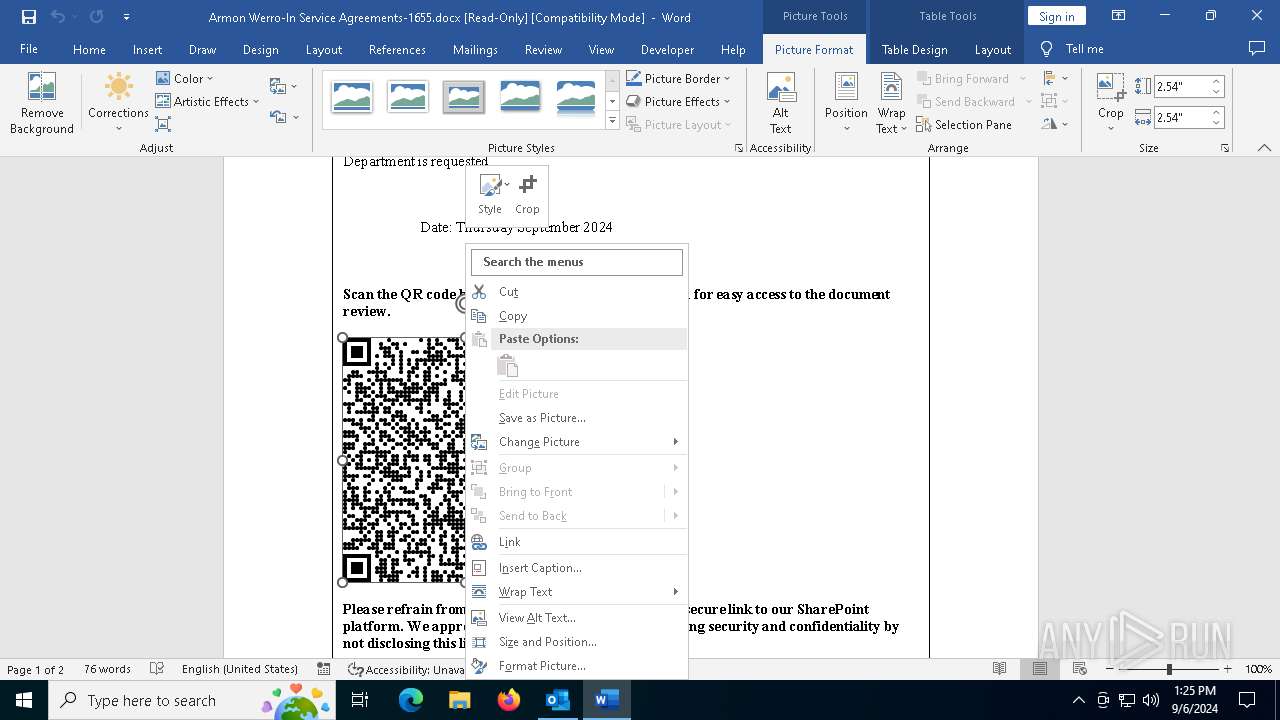Image resolution: width=1280 pixels, height=720 pixels.
Task: Click the Compress Pictures icon
Action: click(x=163, y=124)
